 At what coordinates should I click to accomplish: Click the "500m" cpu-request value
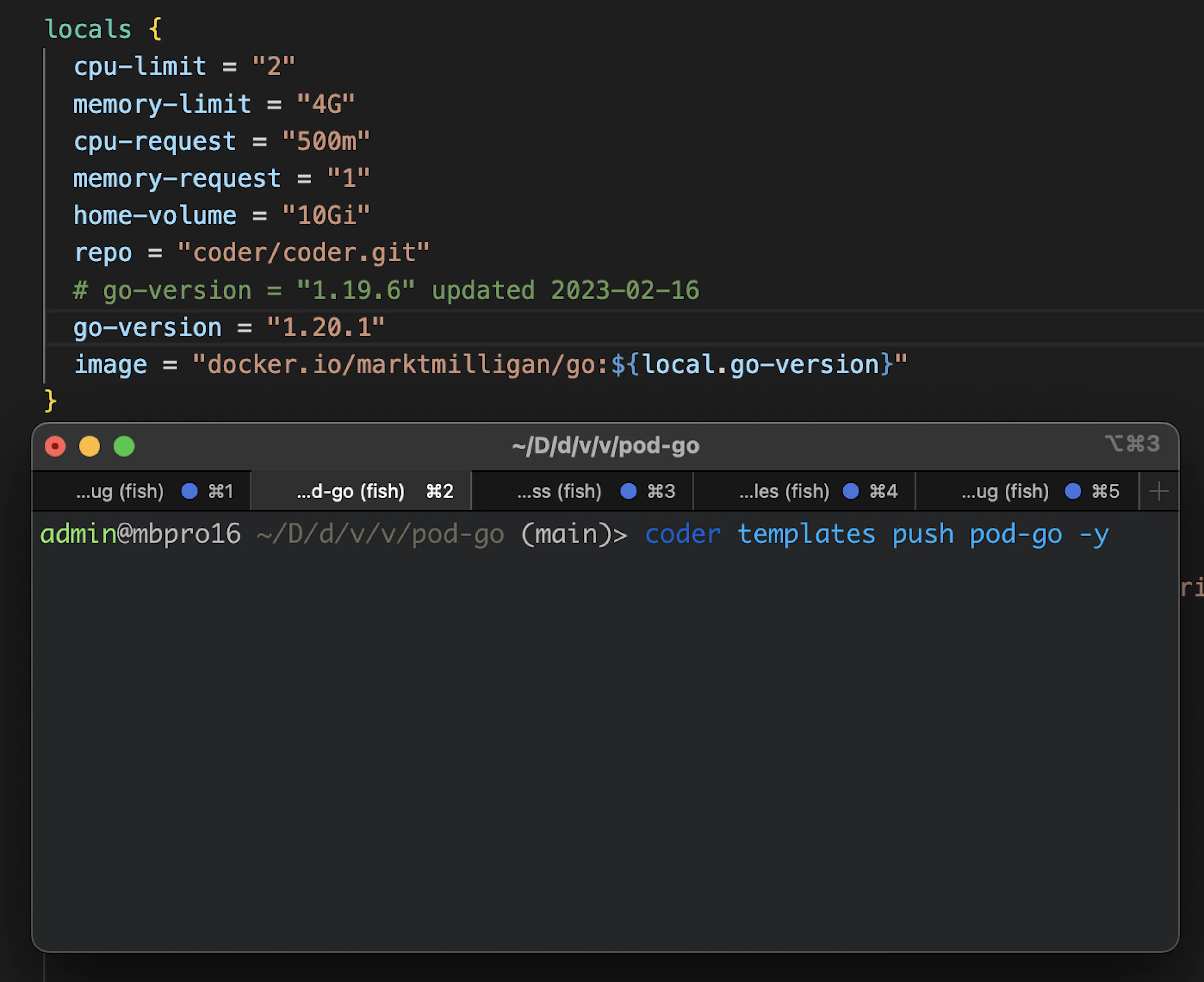pos(326,141)
